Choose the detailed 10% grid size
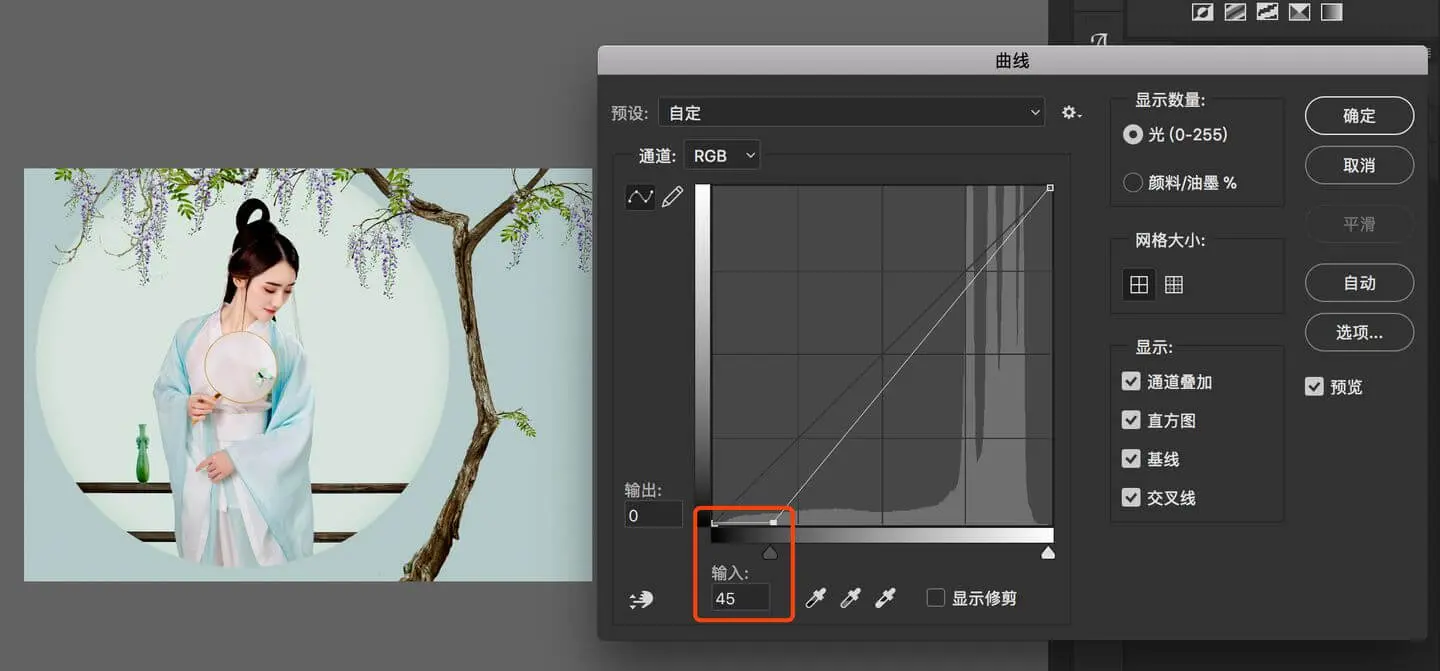 [1174, 285]
